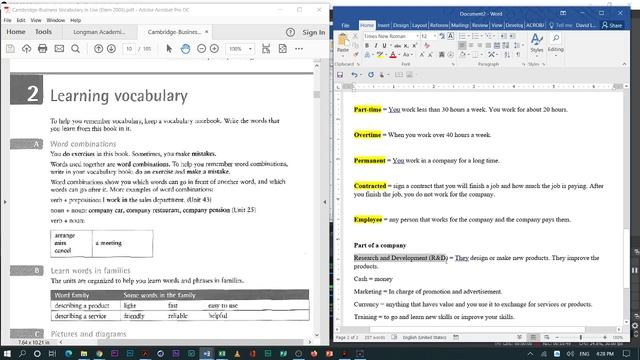Redo action in Word quick access bar

(x=371, y=75)
